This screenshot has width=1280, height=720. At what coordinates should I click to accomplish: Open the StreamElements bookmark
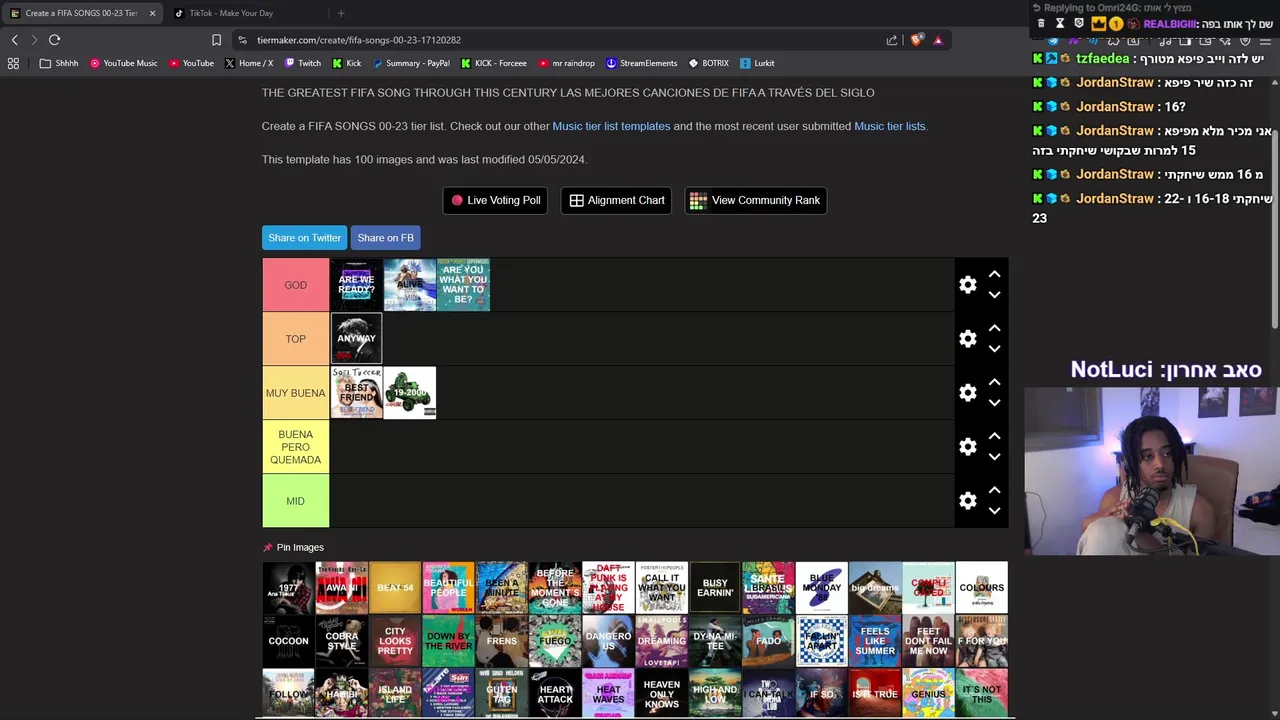(642, 63)
